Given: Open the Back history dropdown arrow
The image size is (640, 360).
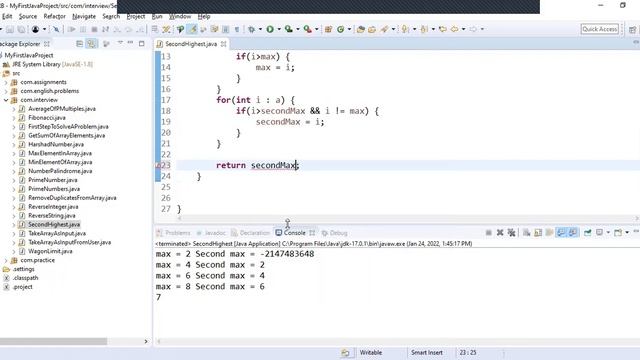Looking at the screenshot, I should (463, 29).
